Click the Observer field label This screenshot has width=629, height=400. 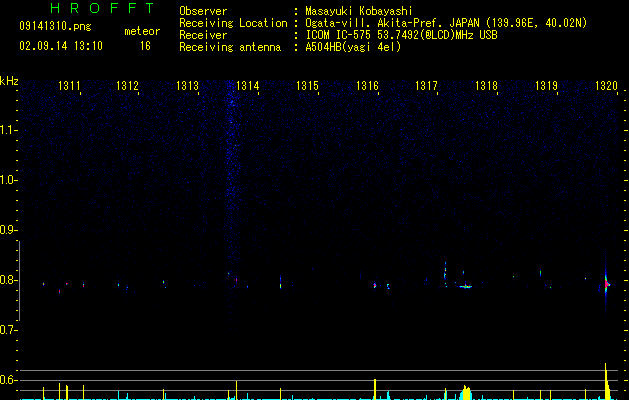203,11
